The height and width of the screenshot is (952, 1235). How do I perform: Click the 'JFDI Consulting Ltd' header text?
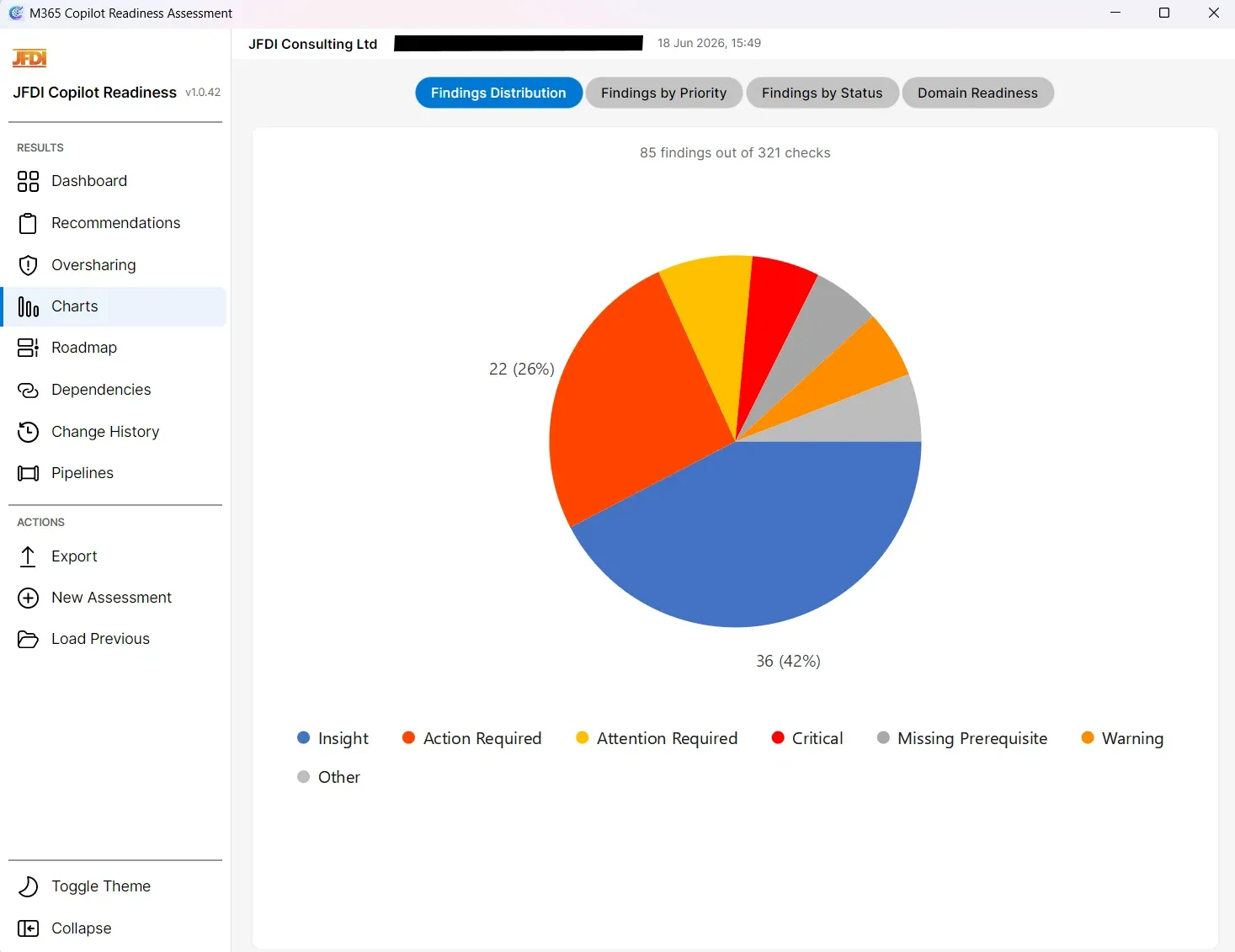coord(312,44)
